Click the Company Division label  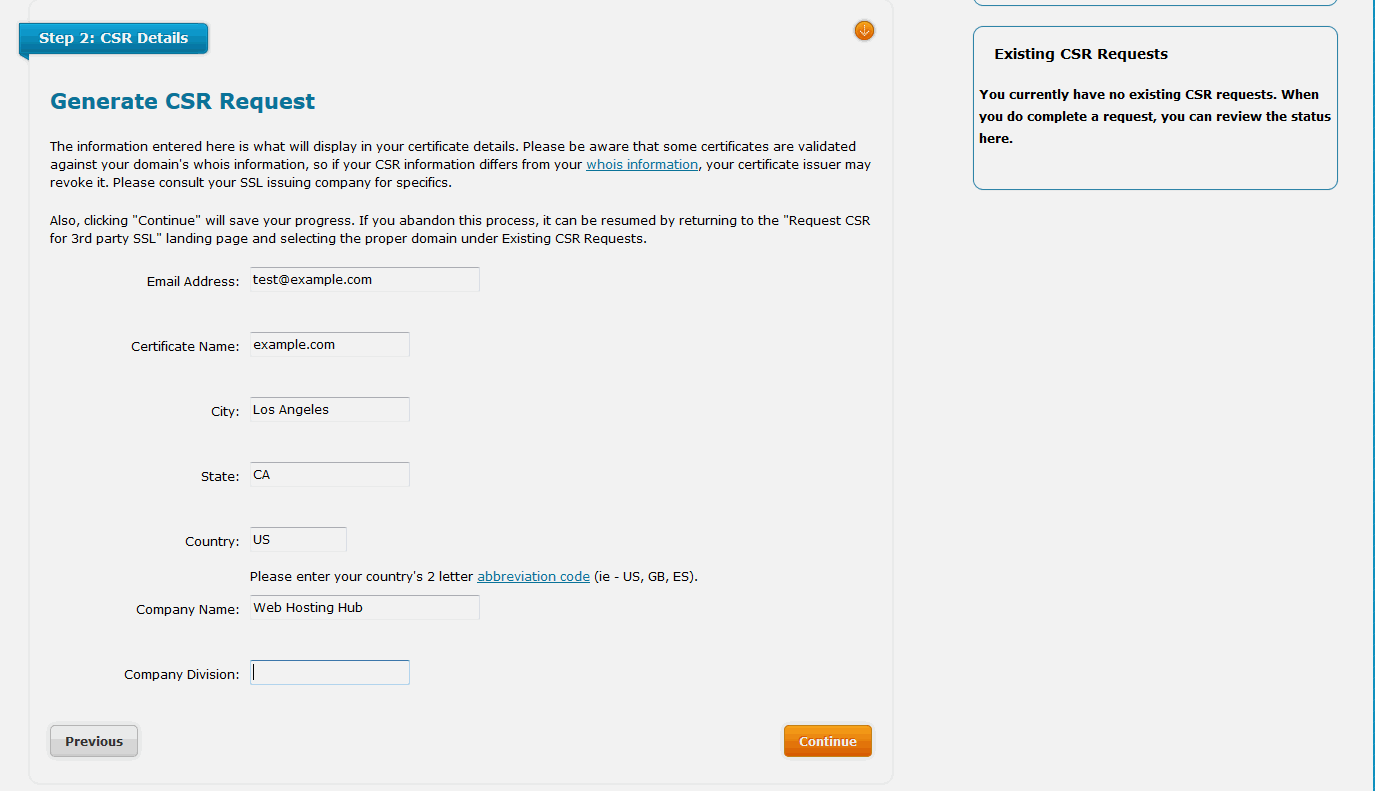(x=181, y=675)
